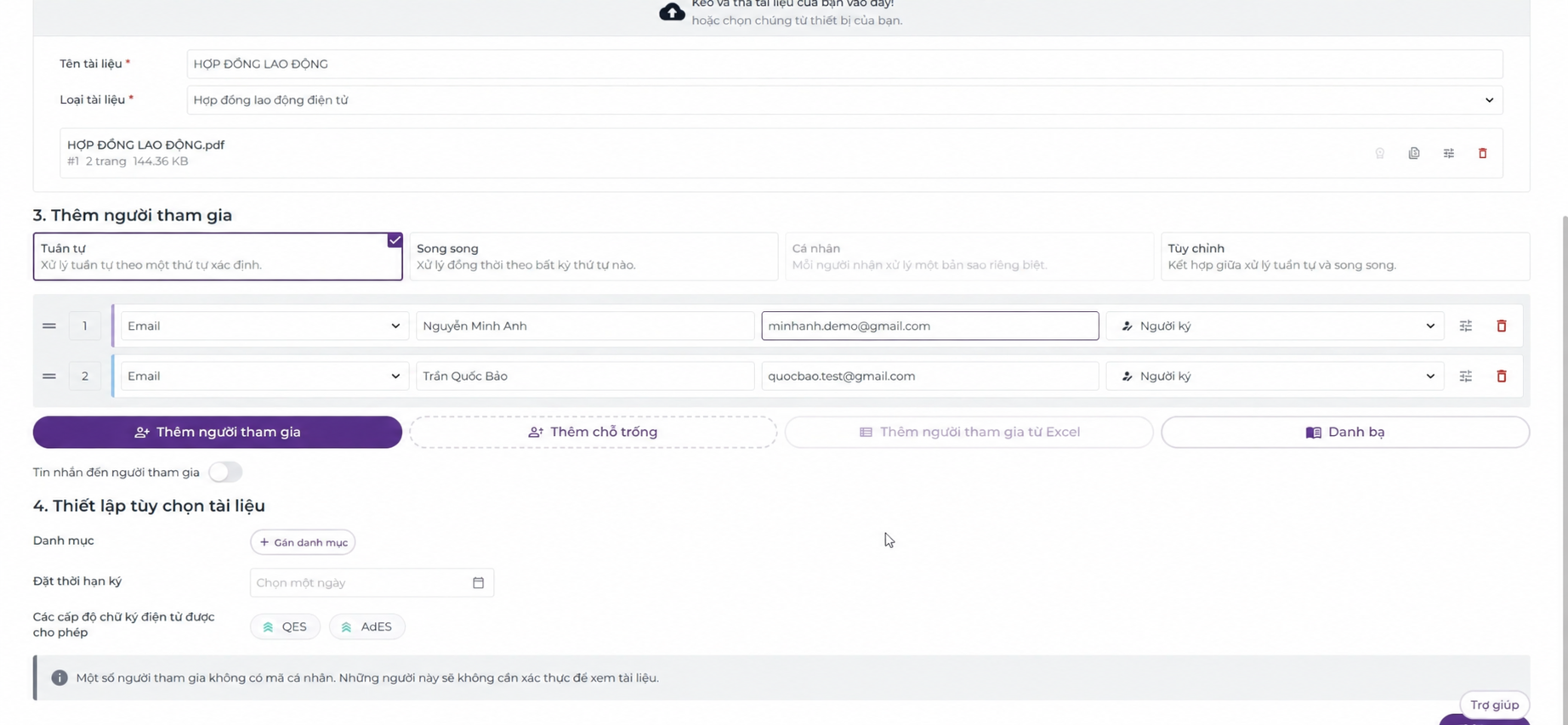The width and height of the screenshot is (1568, 725).
Task: Click the info icon in the notice banner
Action: 60,677
